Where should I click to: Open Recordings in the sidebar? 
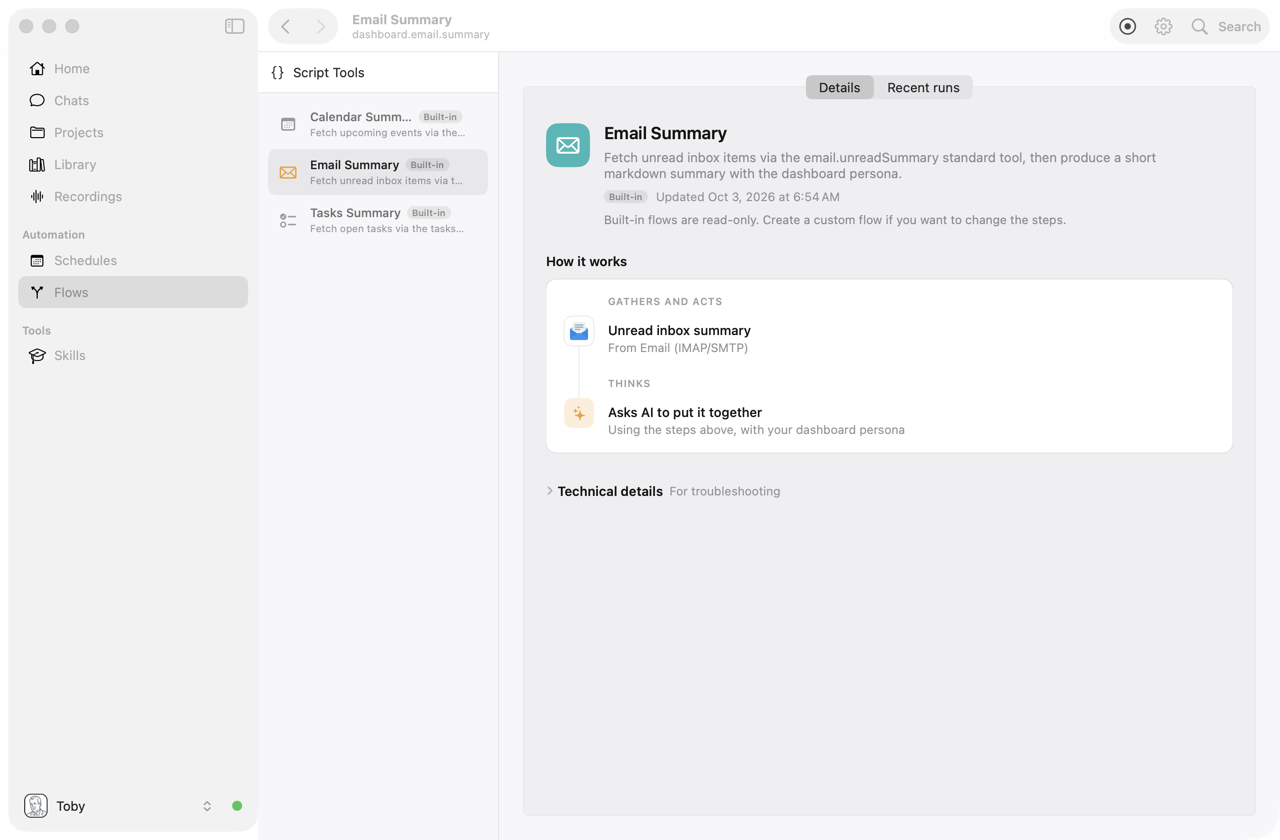(x=133, y=197)
